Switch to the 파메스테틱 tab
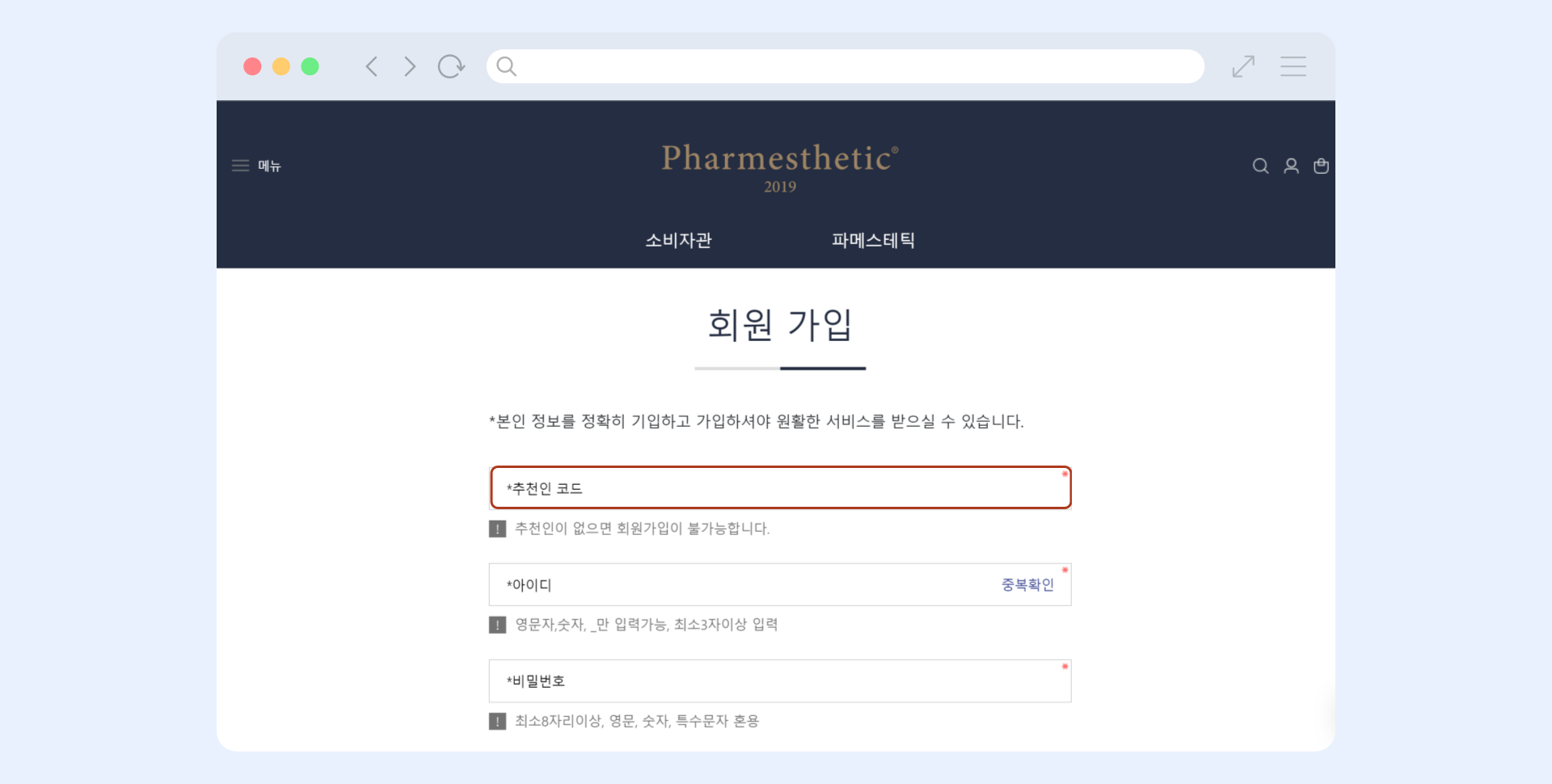This screenshot has height=784, width=1552. tap(873, 240)
